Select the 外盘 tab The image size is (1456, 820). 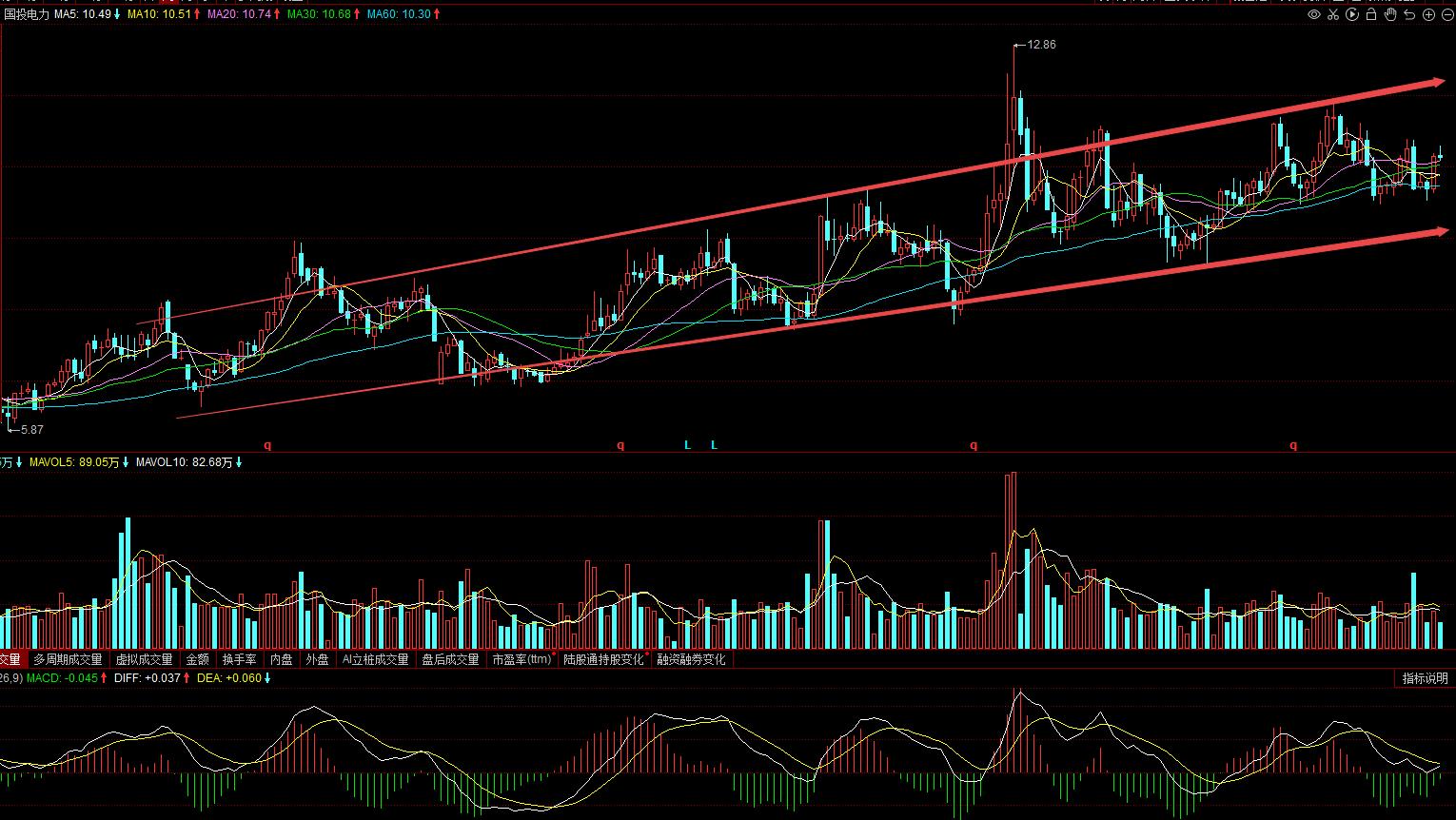[317, 659]
